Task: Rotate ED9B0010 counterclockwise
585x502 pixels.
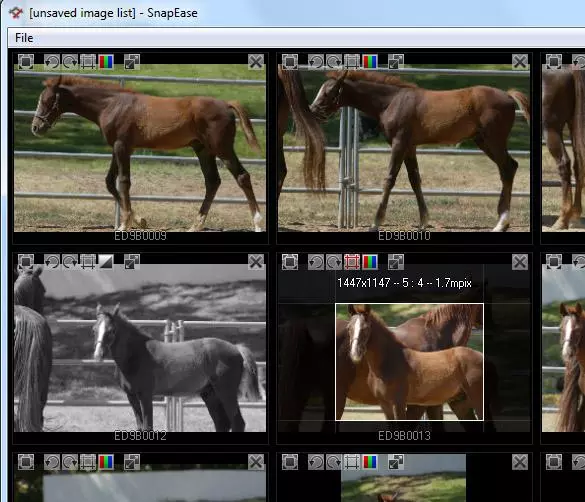Action: point(316,62)
